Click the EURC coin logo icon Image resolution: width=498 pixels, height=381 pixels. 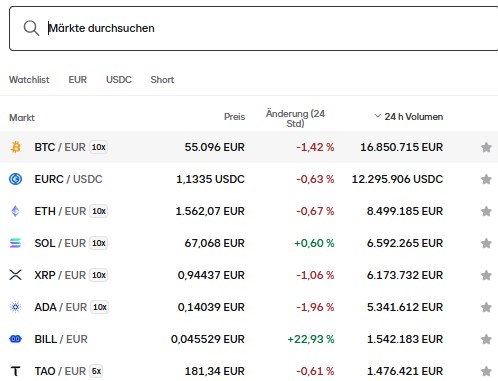[x=15, y=179]
